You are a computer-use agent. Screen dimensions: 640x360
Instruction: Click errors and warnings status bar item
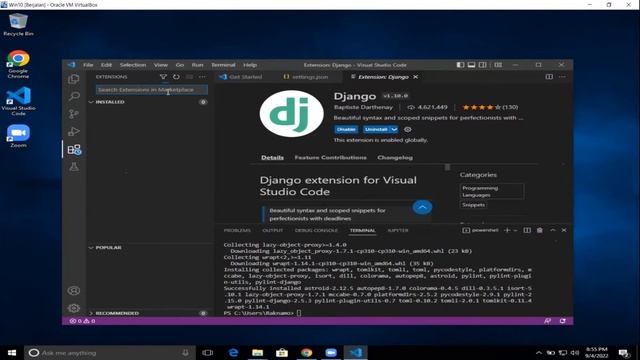pos(82,321)
